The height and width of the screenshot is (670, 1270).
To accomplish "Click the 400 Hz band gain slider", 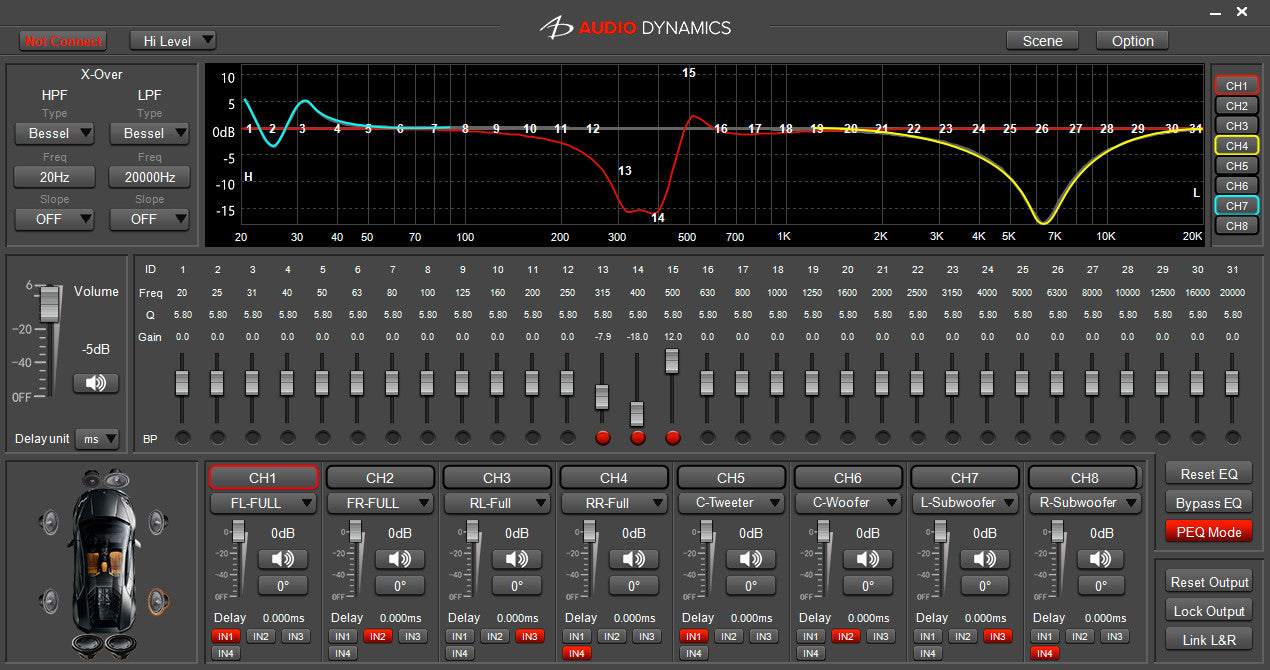I will 637,412.
